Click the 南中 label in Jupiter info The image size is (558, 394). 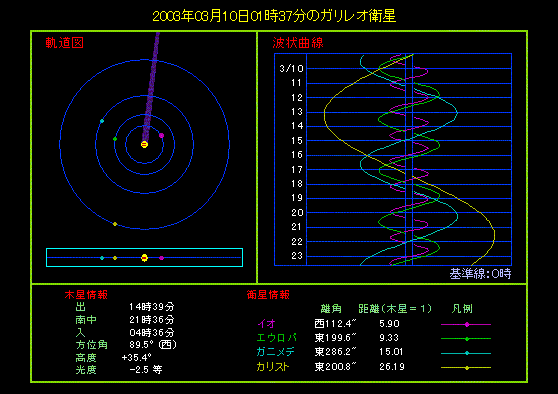pos(86,320)
